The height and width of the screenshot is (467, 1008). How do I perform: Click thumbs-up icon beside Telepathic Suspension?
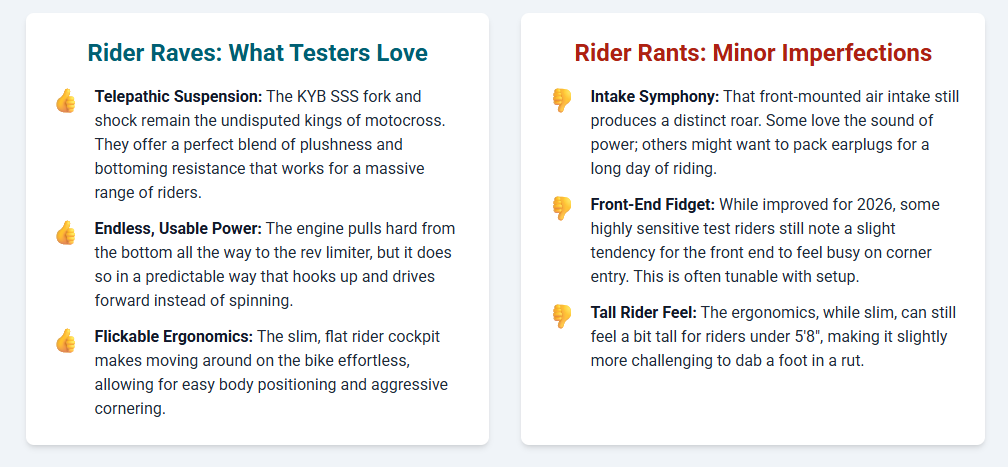coord(66,100)
